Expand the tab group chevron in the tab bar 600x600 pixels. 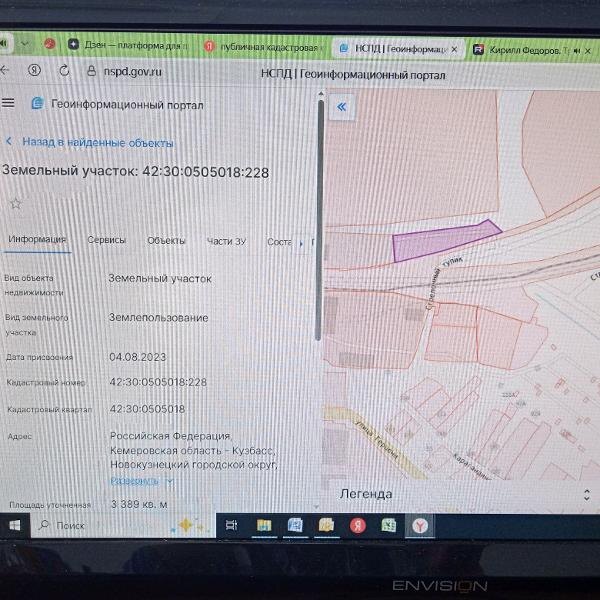(x=25, y=43)
